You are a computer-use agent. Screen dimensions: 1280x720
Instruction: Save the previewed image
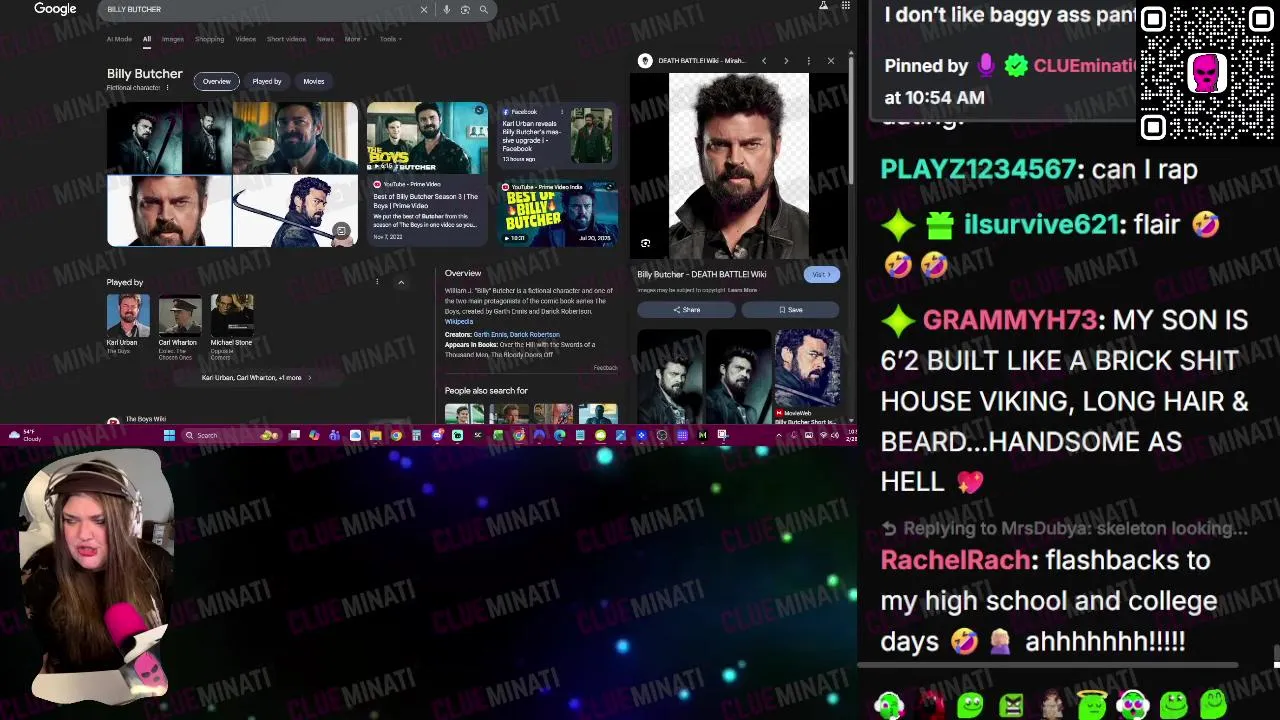pyautogui.click(x=791, y=310)
